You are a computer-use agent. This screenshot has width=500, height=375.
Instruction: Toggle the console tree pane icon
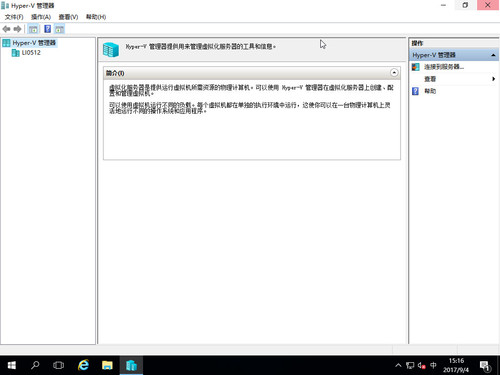[x=33, y=29]
